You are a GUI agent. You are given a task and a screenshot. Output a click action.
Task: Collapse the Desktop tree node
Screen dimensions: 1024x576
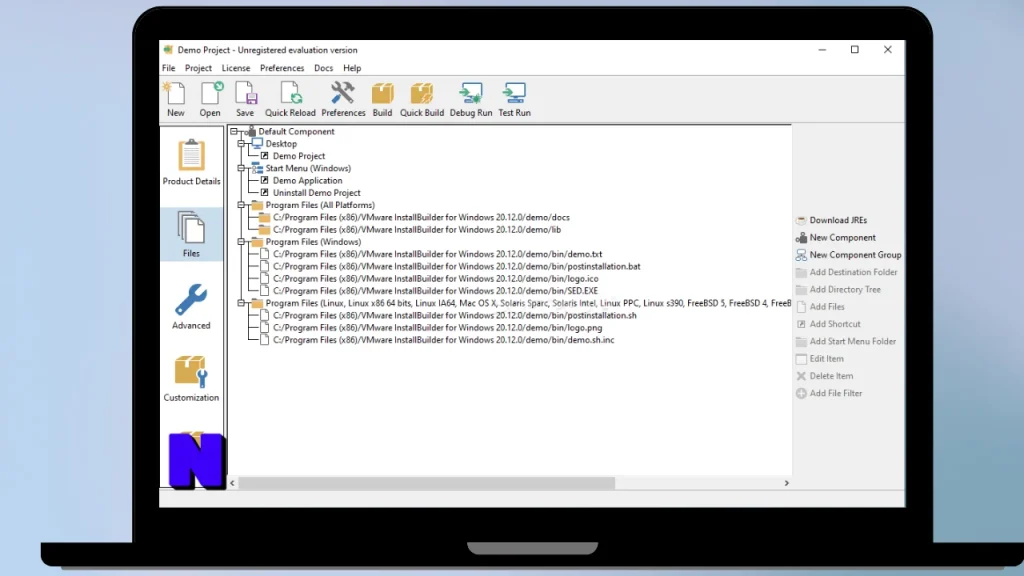click(x=242, y=144)
